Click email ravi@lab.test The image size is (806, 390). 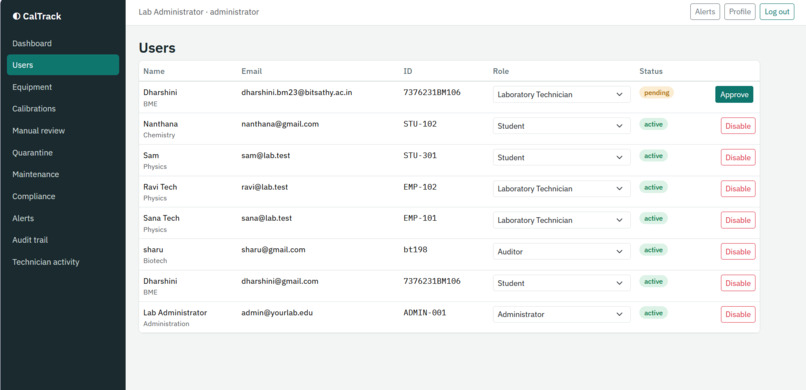(x=265, y=187)
